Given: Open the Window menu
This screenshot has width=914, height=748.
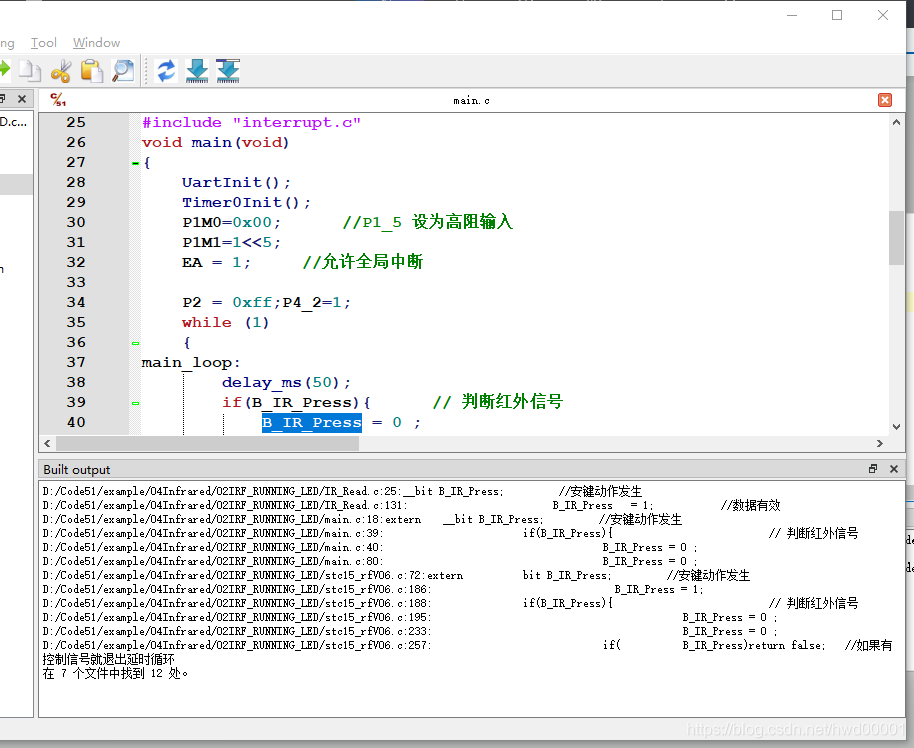Looking at the screenshot, I should (x=96, y=43).
